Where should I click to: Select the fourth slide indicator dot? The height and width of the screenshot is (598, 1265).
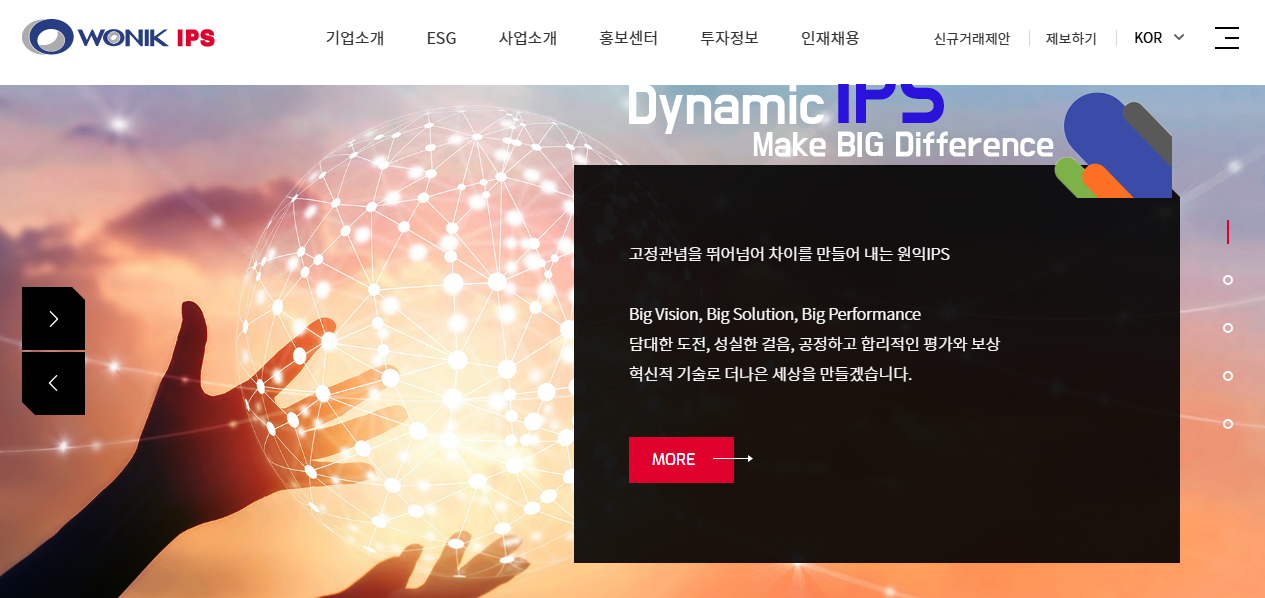pyautogui.click(x=1228, y=376)
